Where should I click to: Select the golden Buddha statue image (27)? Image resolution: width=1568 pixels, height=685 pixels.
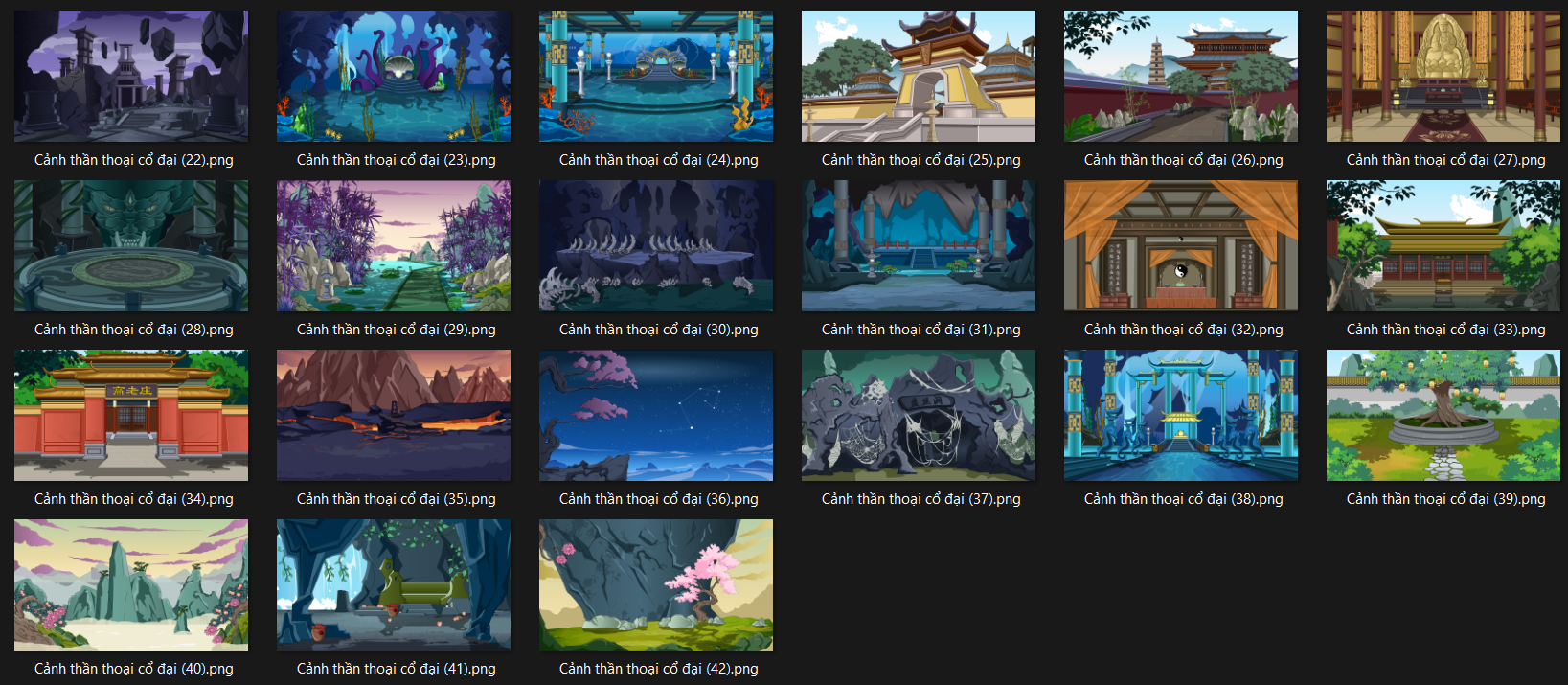[x=1443, y=77]
